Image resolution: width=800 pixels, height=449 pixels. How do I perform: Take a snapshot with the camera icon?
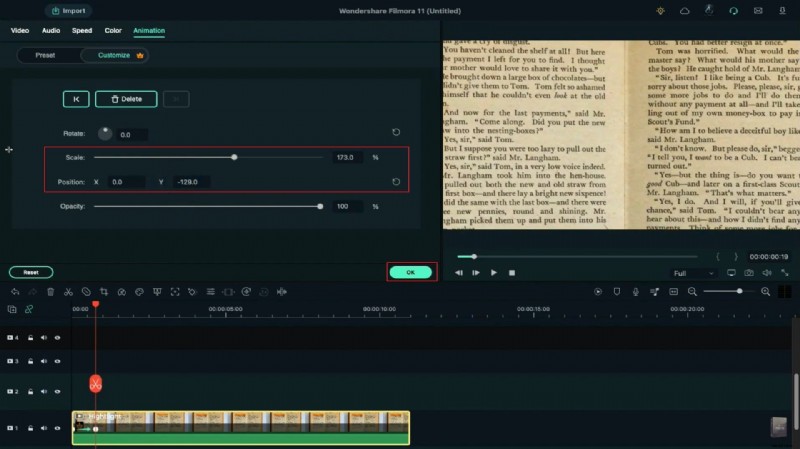point(748,272)
